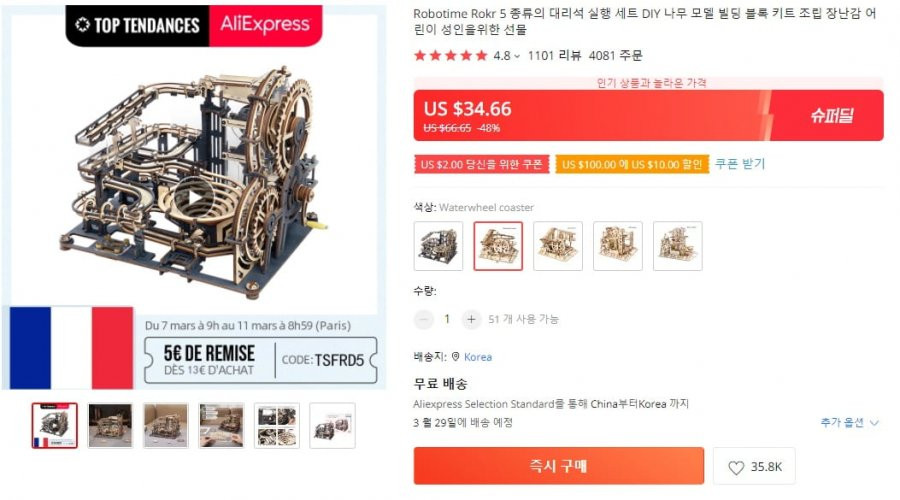This screenshot has height=500, width=900.
Task: Click the location pin icon beside Korea
Action: 456,356
